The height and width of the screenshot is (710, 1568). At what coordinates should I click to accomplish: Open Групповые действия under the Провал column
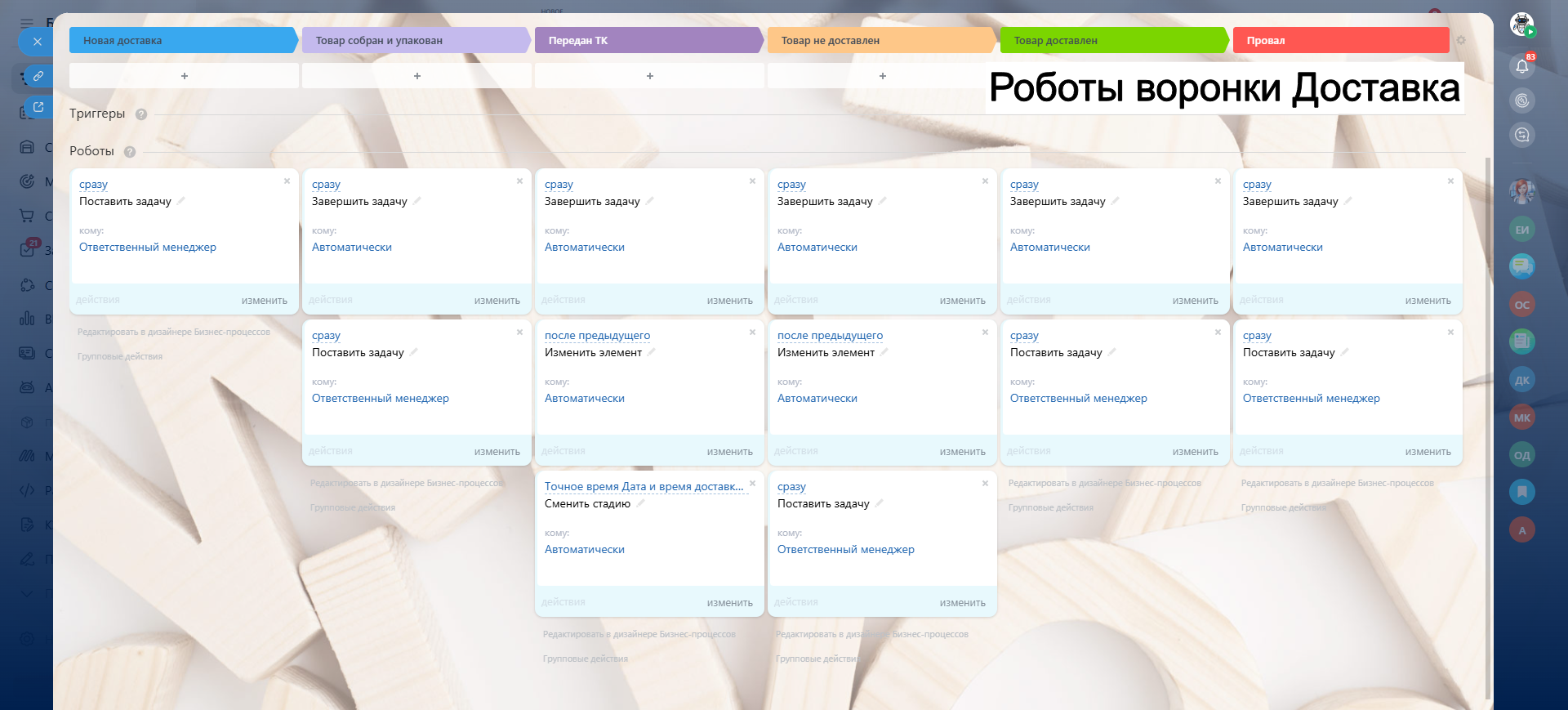click(1284, 507)
